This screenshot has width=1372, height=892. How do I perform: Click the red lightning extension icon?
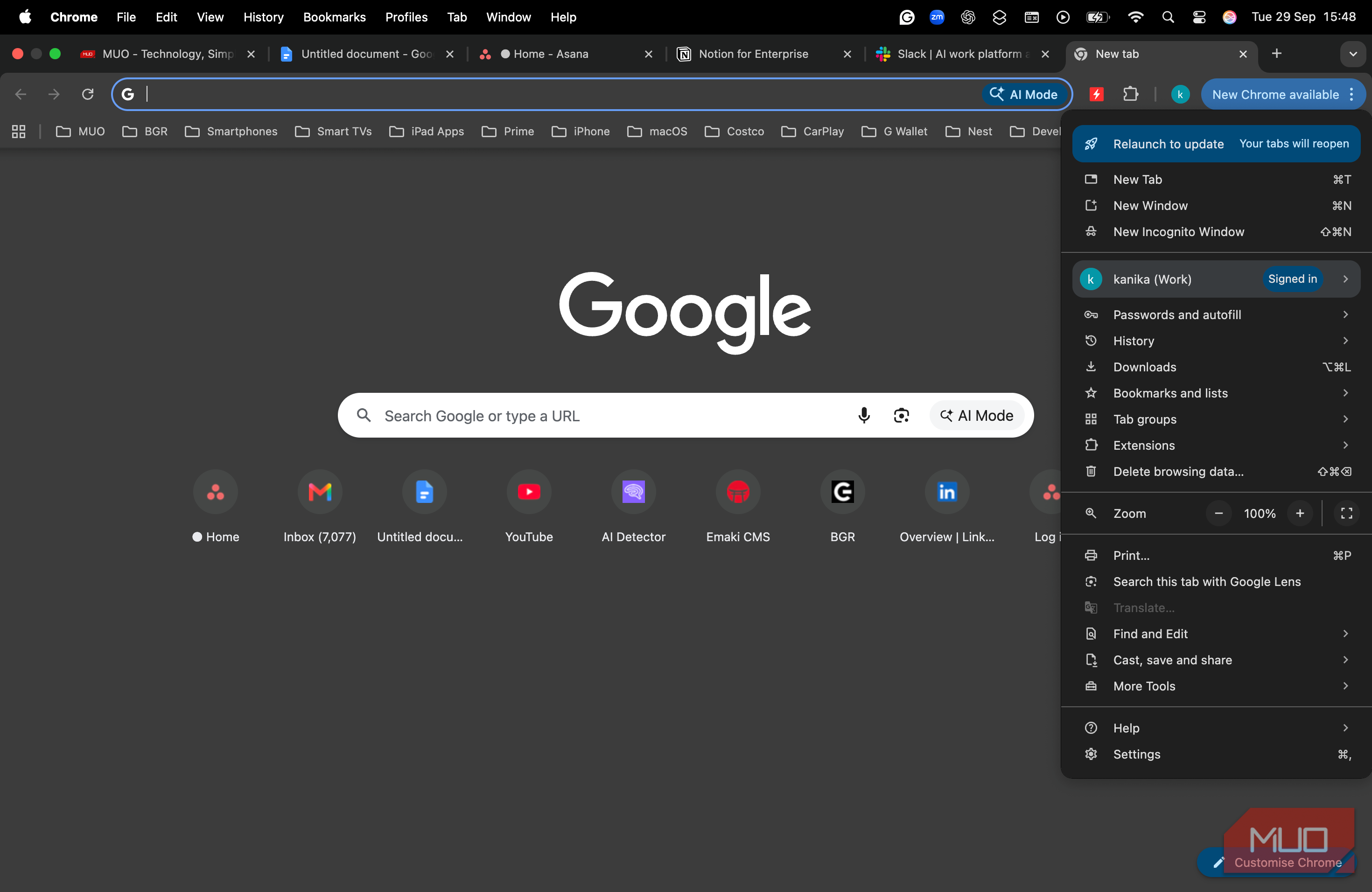pos(1097,94)
